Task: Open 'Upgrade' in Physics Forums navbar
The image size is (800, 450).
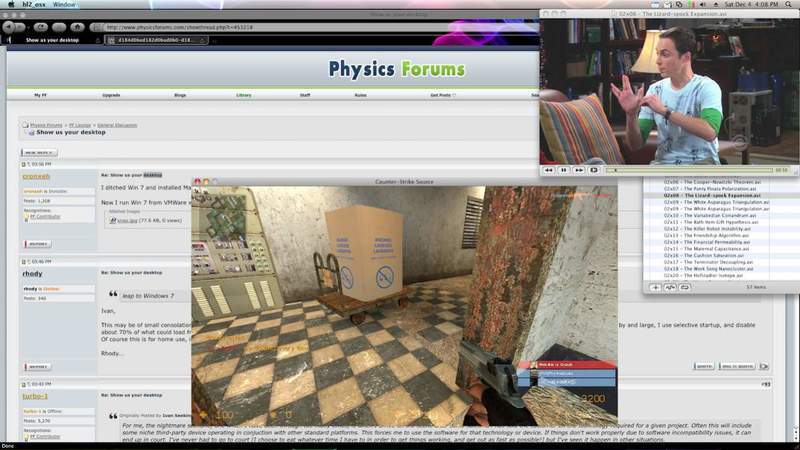Action: pos(111,95)
